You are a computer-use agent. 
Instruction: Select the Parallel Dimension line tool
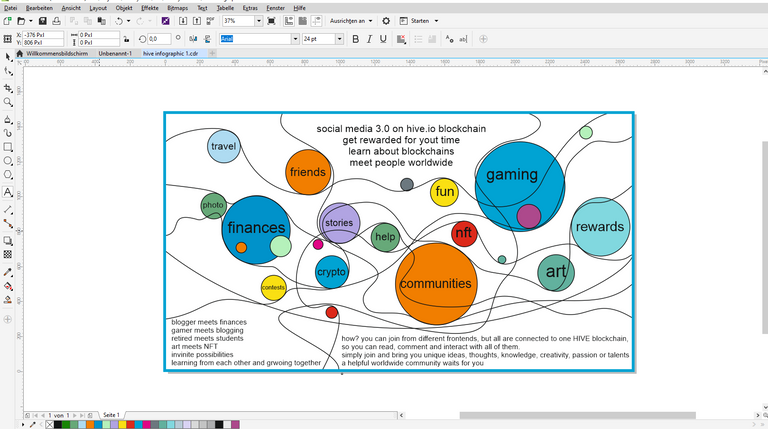[x=8, y=210]
